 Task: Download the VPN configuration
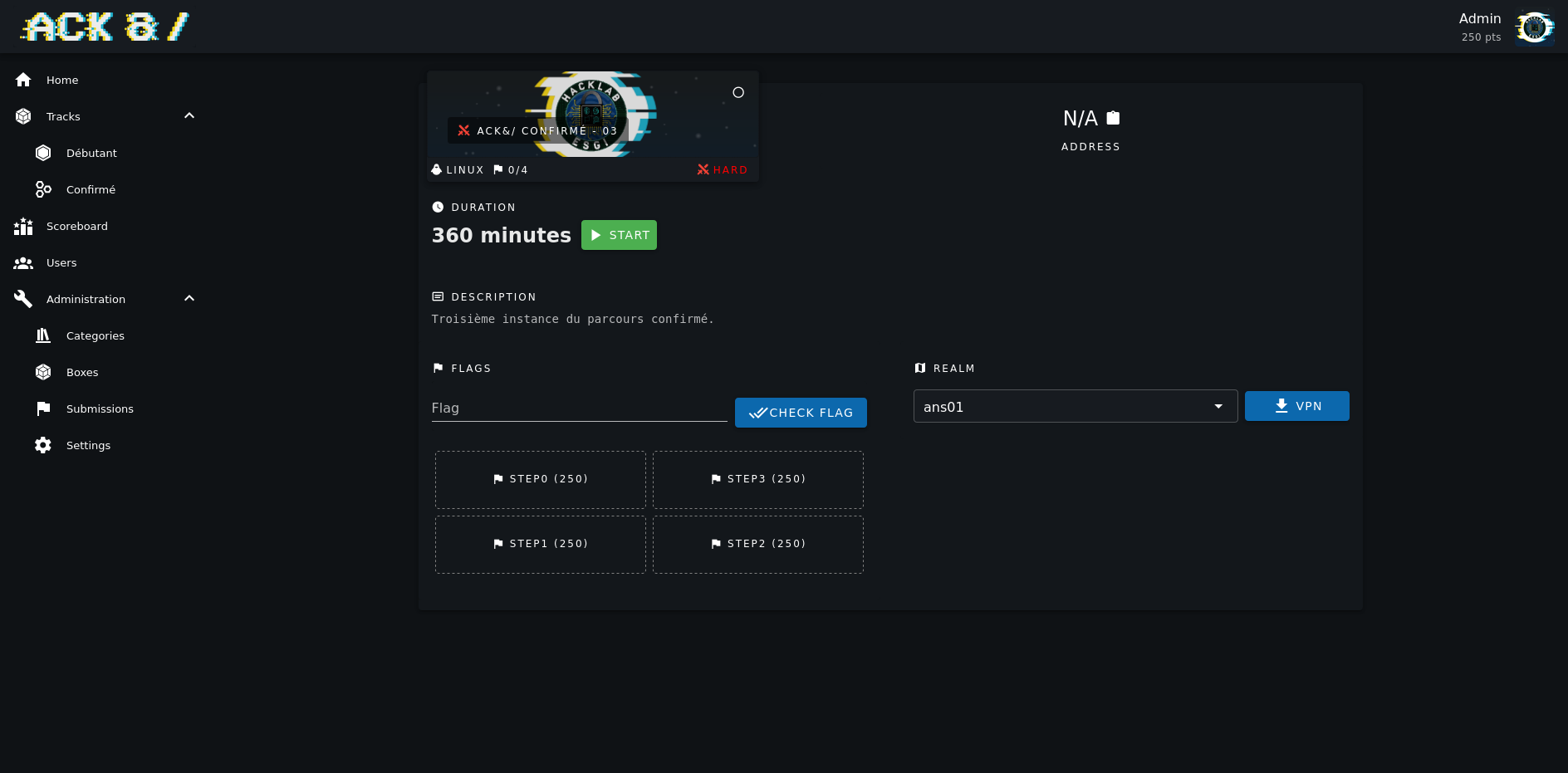1296,406
